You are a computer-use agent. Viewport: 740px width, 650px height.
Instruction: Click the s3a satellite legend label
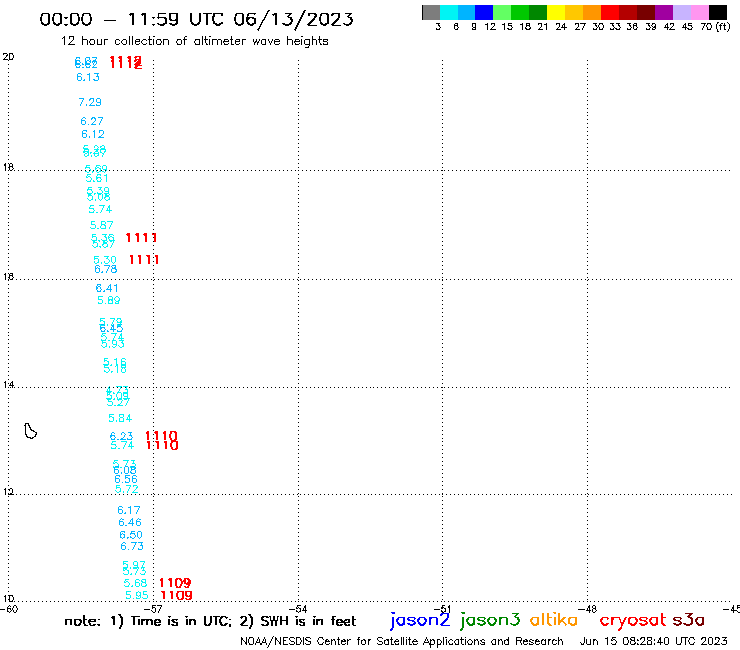click(689, 620)
